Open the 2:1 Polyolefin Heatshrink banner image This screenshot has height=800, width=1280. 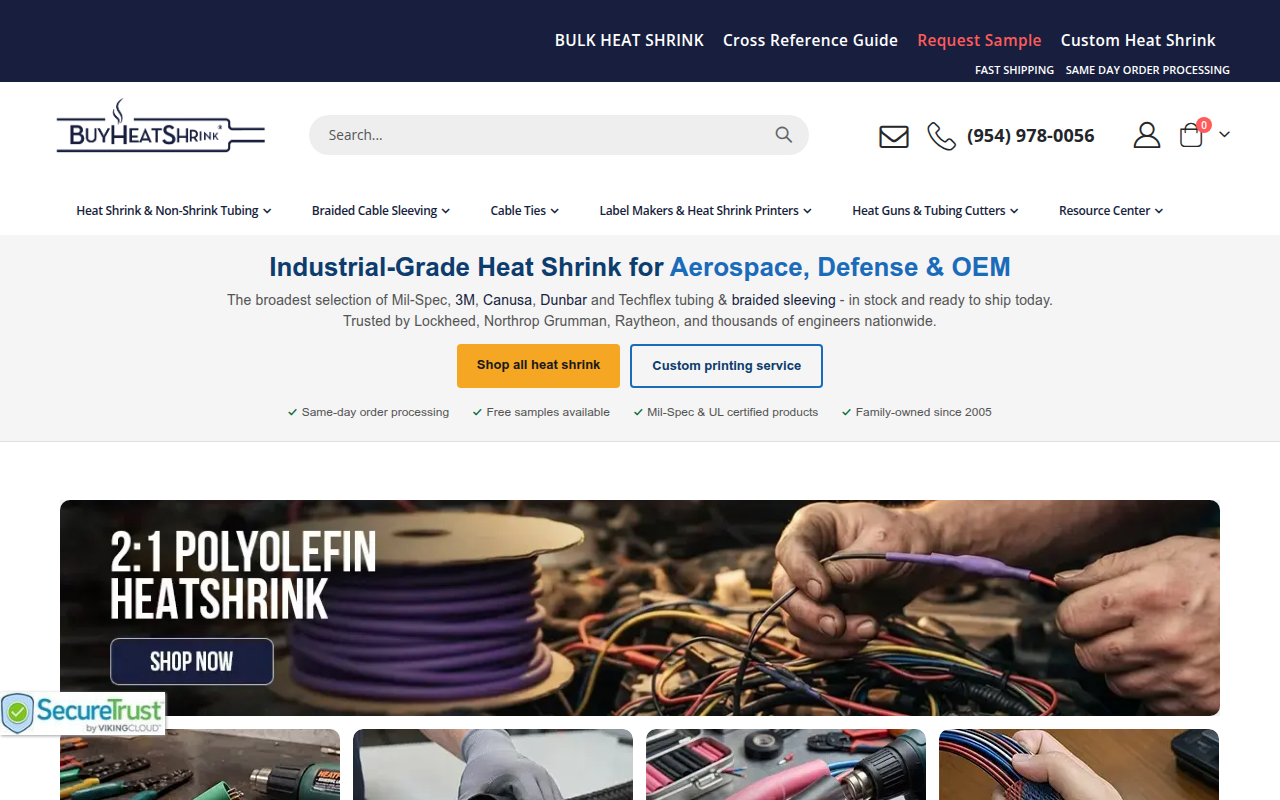pyautogui.click(x=640, y=608)
